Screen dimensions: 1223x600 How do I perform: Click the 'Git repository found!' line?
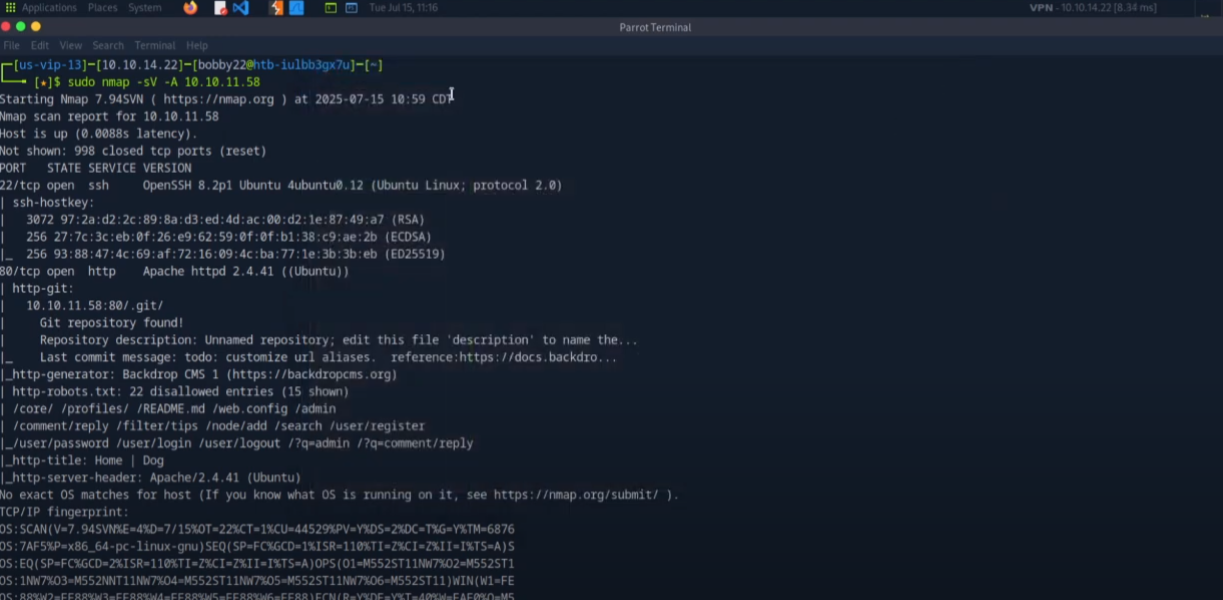(x=112, y=323)
